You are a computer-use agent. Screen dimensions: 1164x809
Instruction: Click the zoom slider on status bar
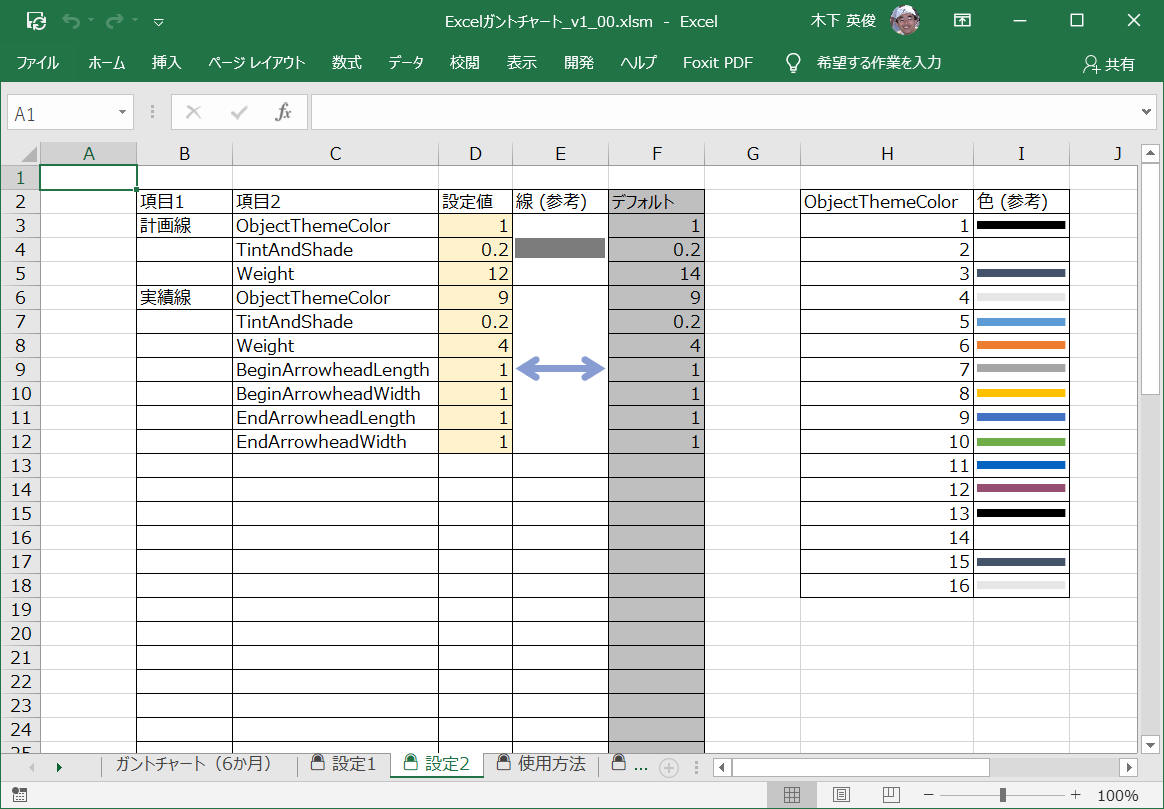tap(1000, 795)
